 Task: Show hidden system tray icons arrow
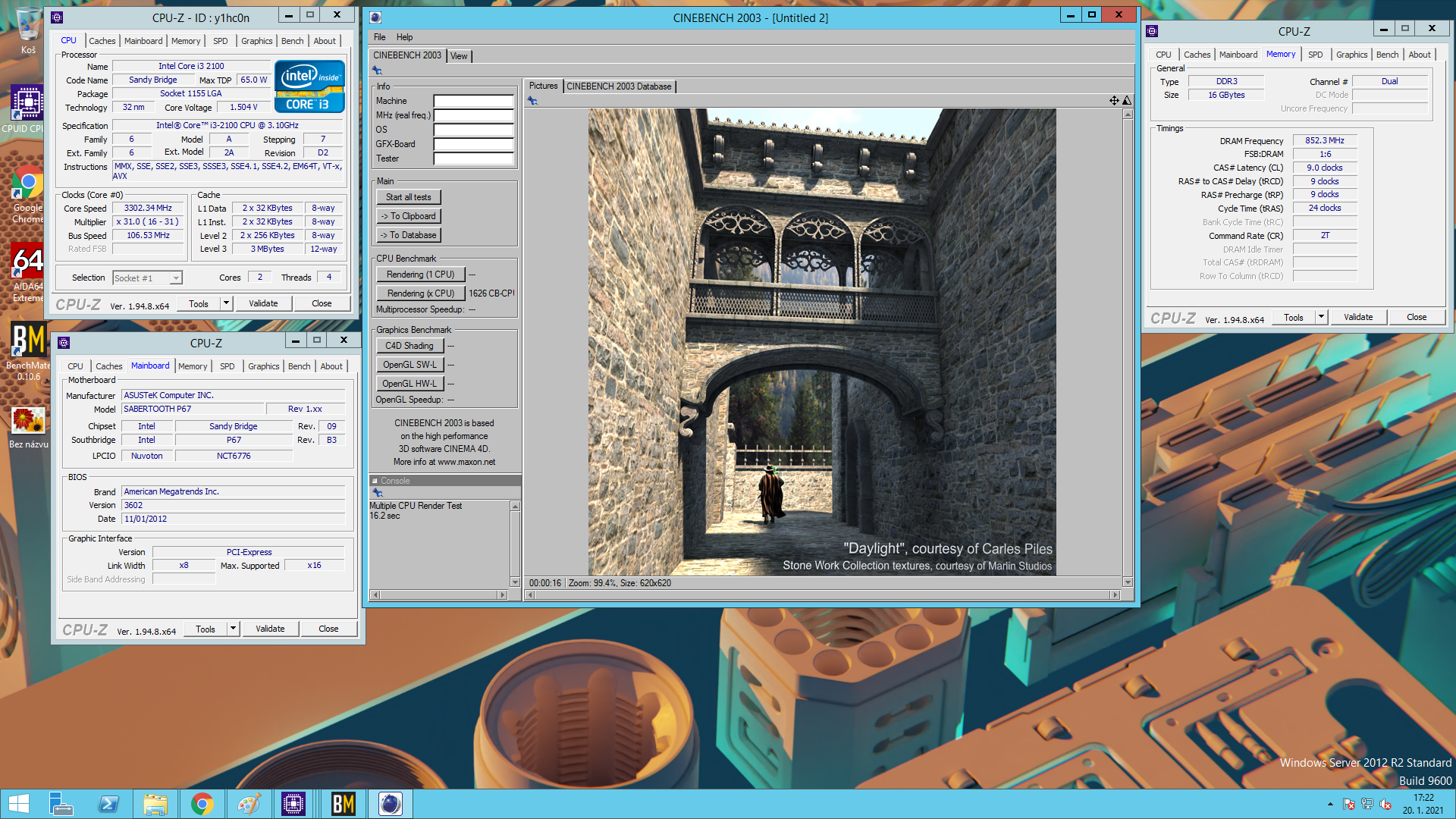tap(1330, 804)
